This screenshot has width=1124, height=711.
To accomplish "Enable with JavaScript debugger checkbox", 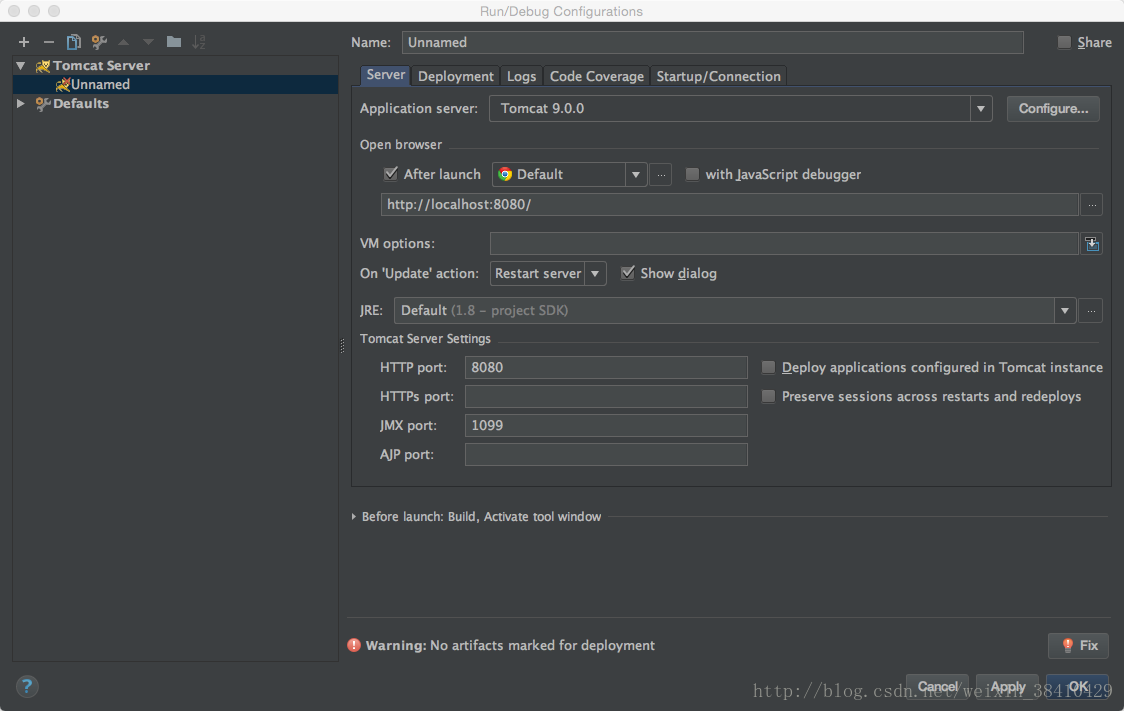I will [x=692, y=174].
